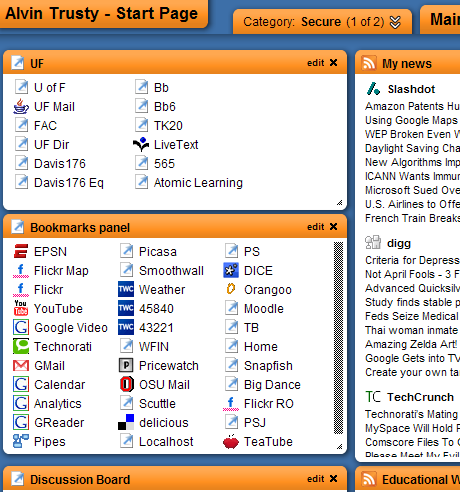Open the Snapfish bookmark
This screenshot has width=460, height=492.
tap(268, 366)
